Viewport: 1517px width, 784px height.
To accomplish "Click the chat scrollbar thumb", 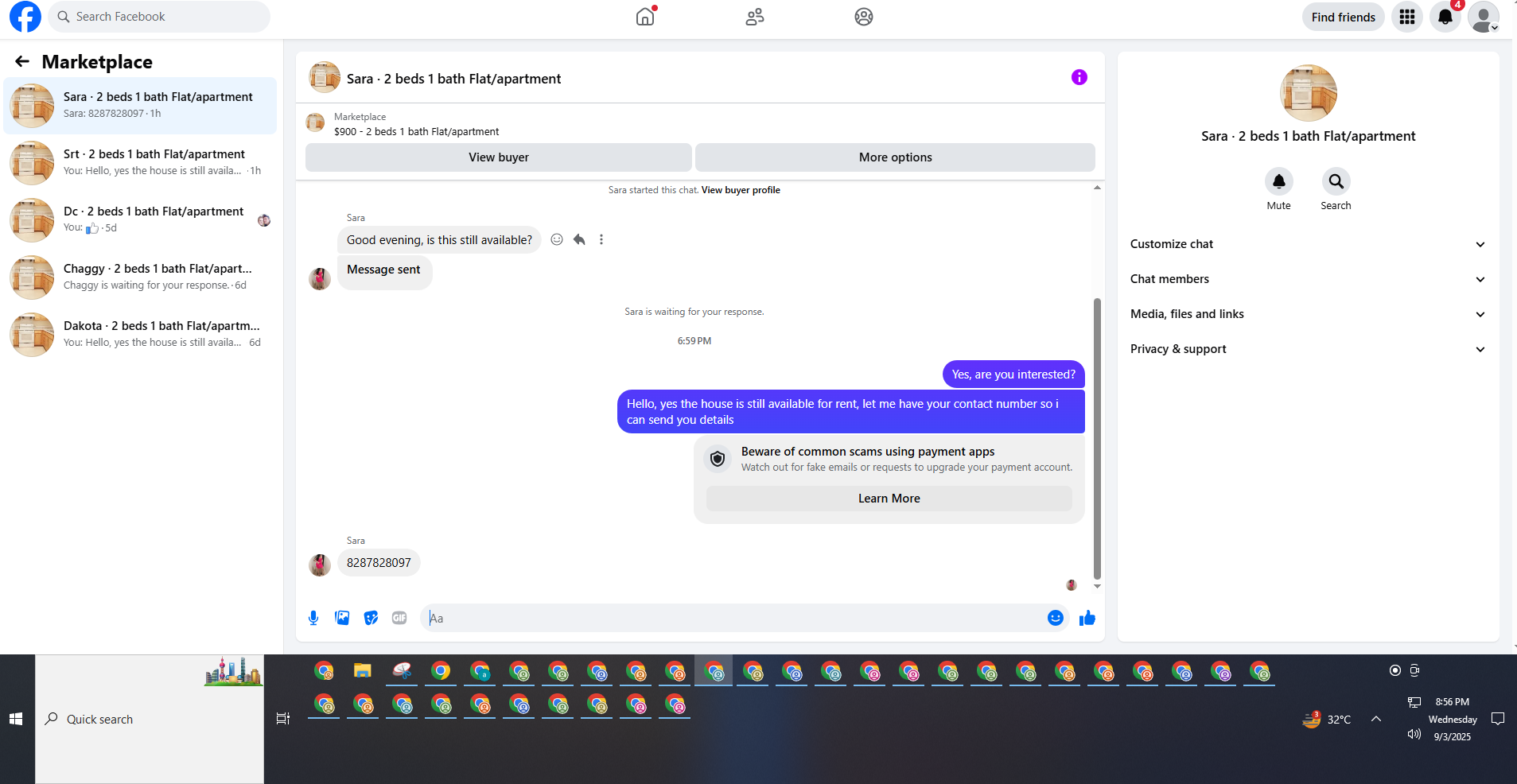I will click(1097, 439).
